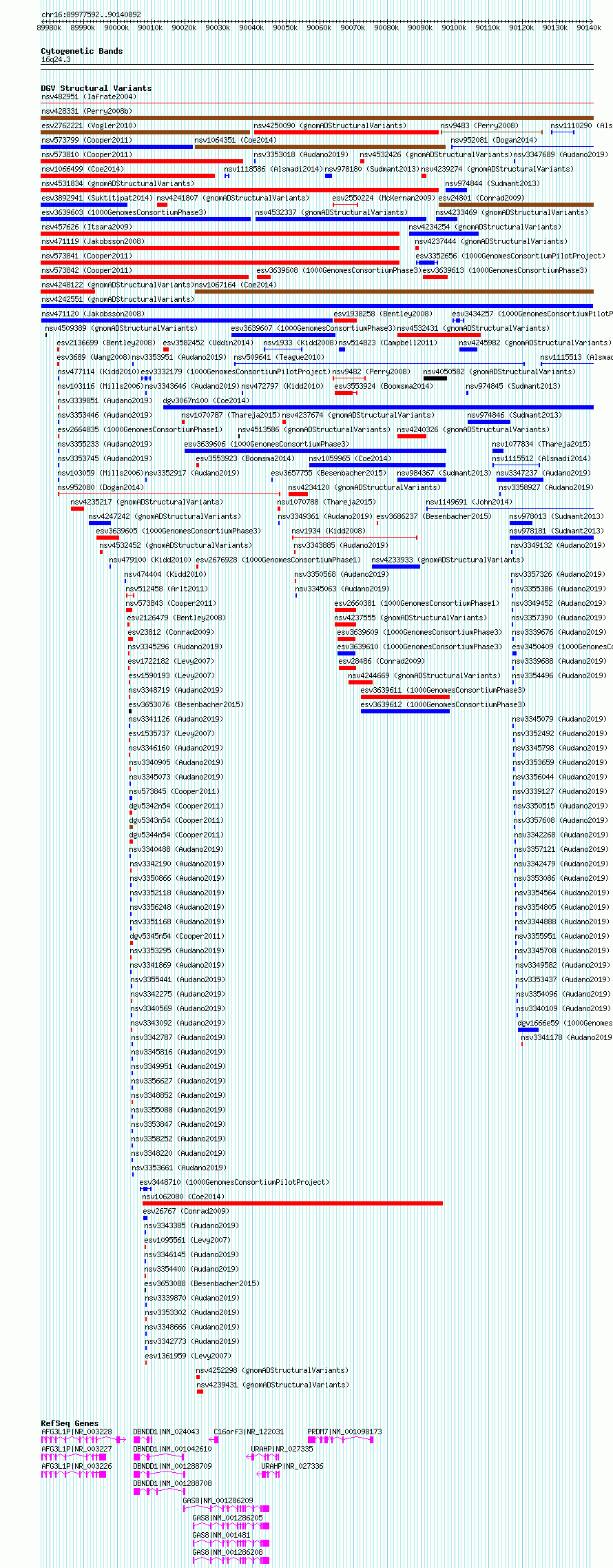Open nsv9483 (Perry2008) variant
613x1568 pixels.
tap(479, 125)
